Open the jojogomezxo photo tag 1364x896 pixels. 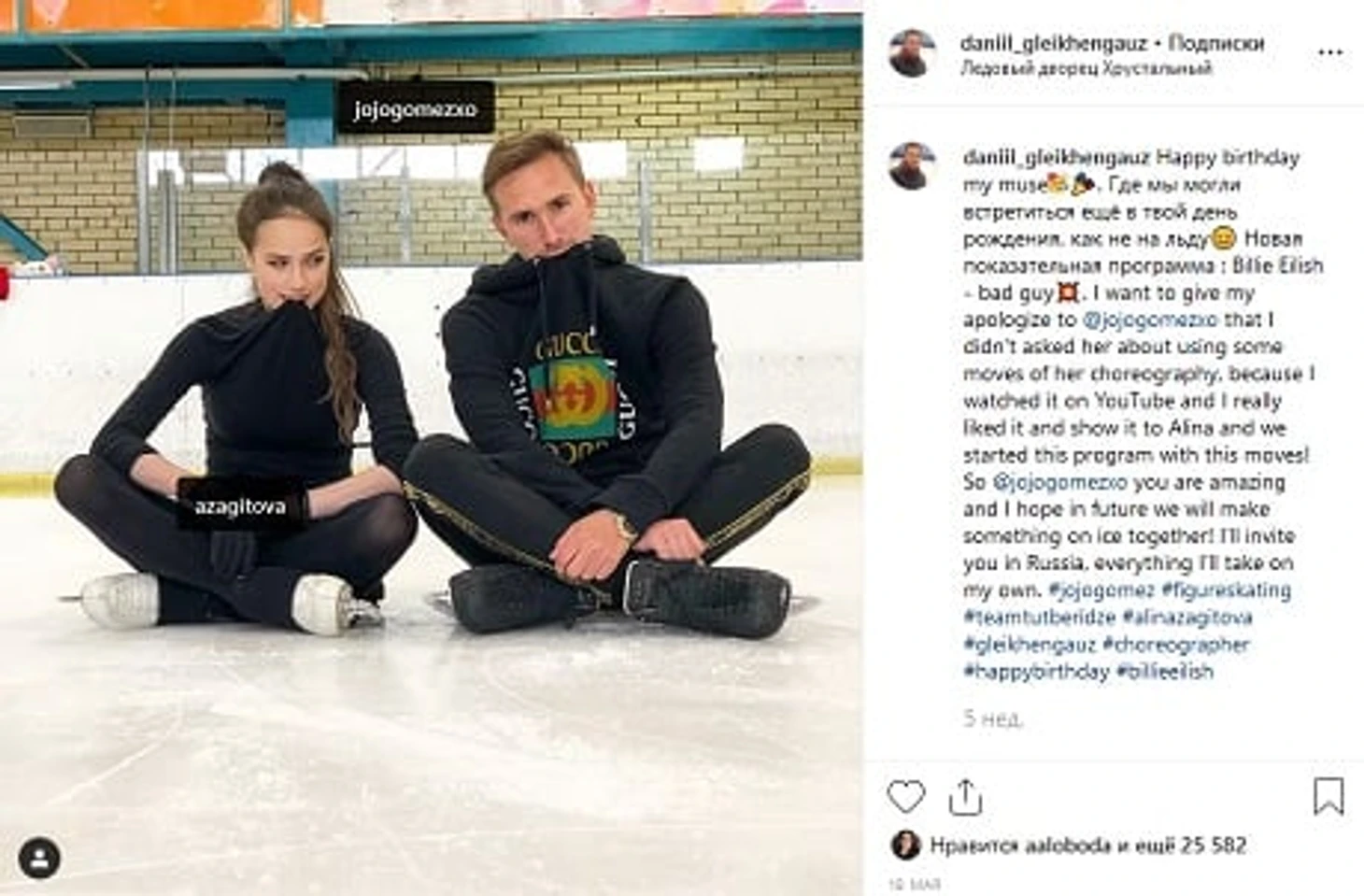[416, 109]
